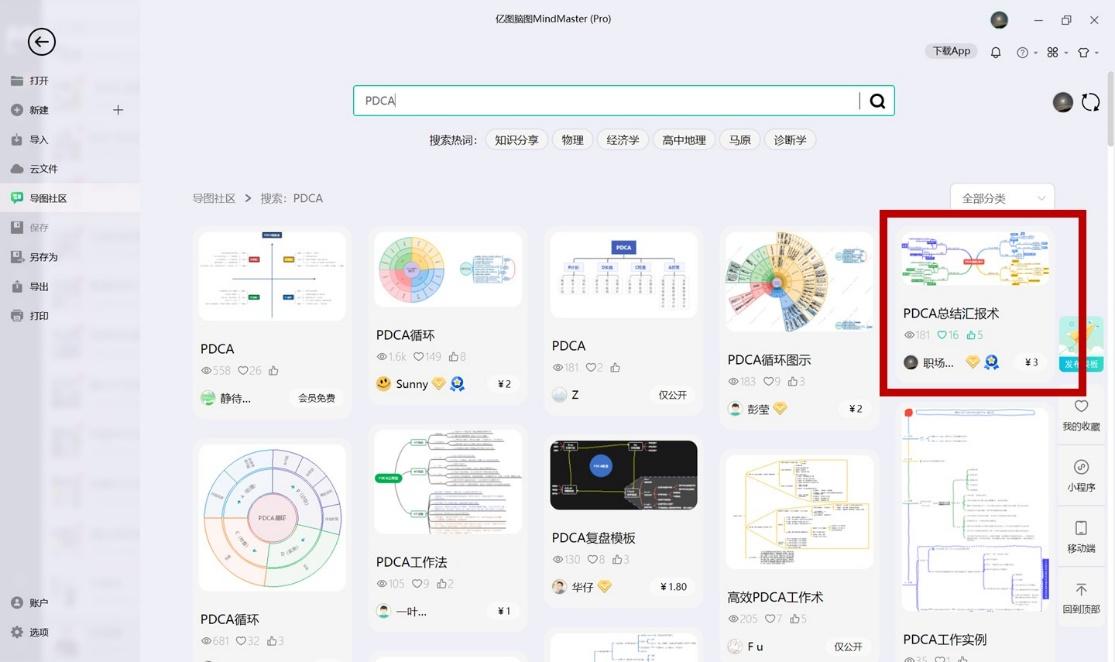Like the PDCA复盘模板 card thumbs-up
This screenshot has height=662, width=1115.
click(x=617, y=560)
